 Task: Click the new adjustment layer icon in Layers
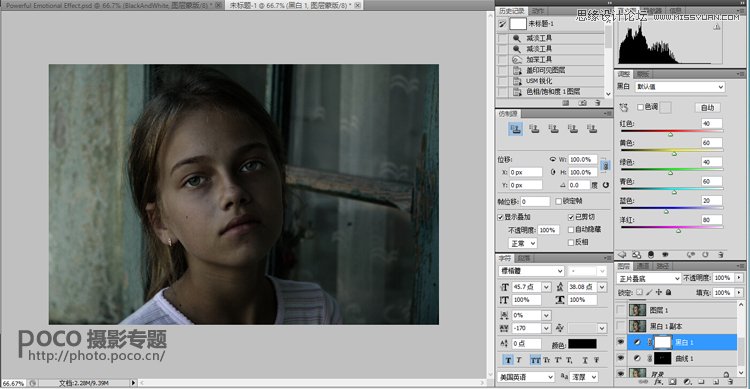point(687,382)
